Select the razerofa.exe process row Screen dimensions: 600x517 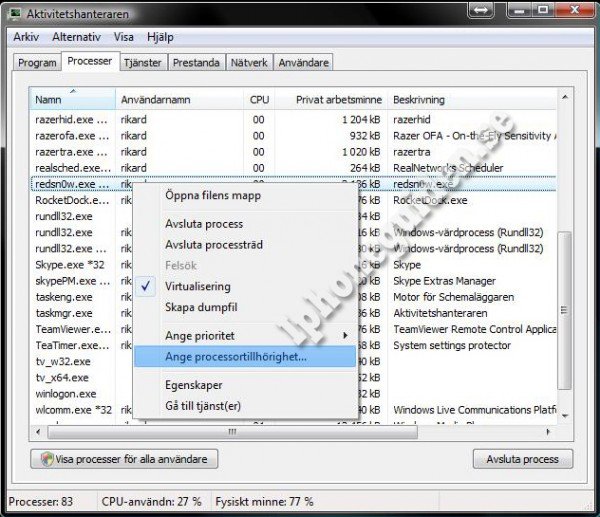(x=293, y=136)
